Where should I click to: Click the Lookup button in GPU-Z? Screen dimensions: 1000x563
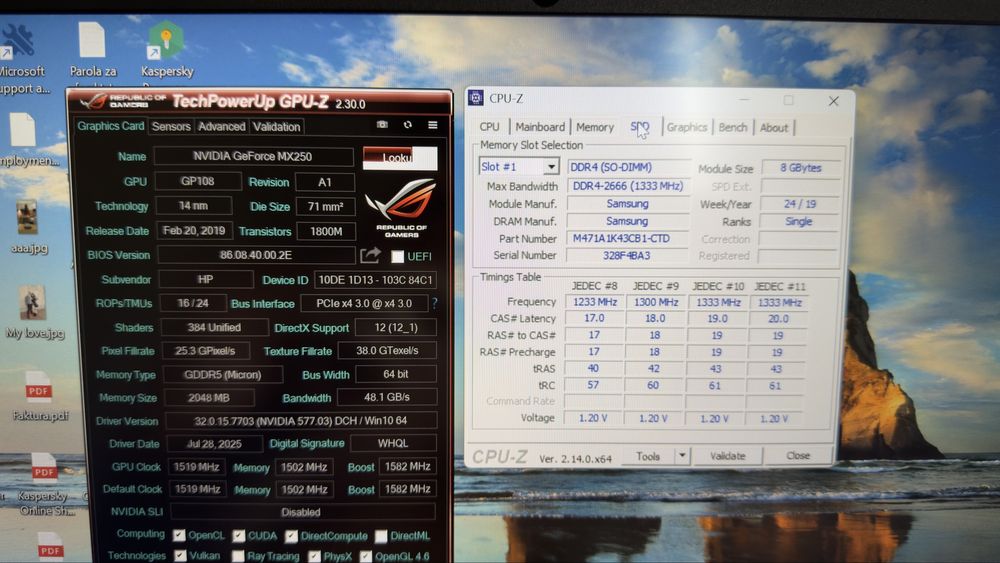click(x=400, y=157)
